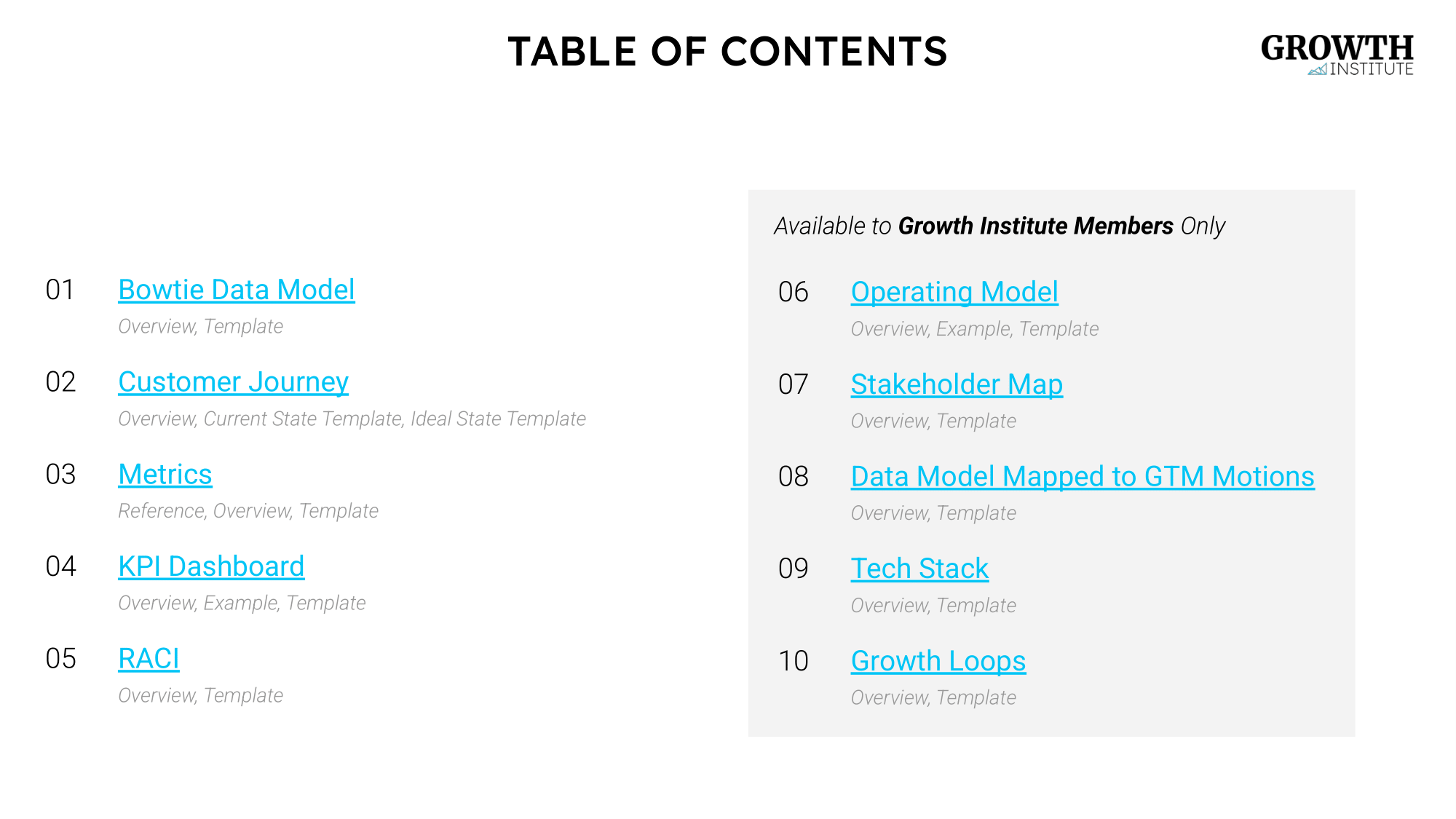Click the members-only availability heading
This screenshot has width=1456, height=819.
click(999, 226)
